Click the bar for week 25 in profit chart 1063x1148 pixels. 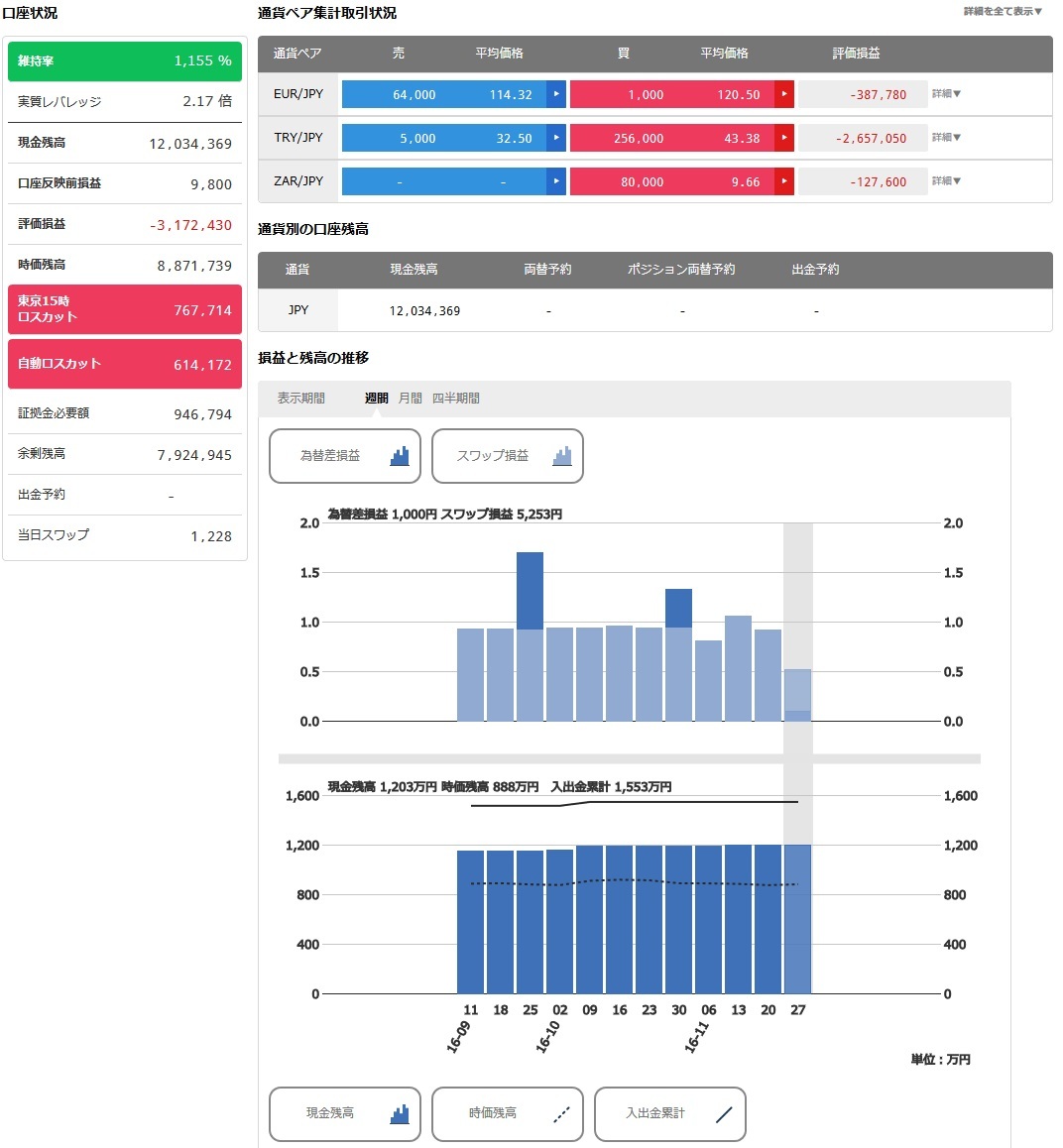click(531, 637)
